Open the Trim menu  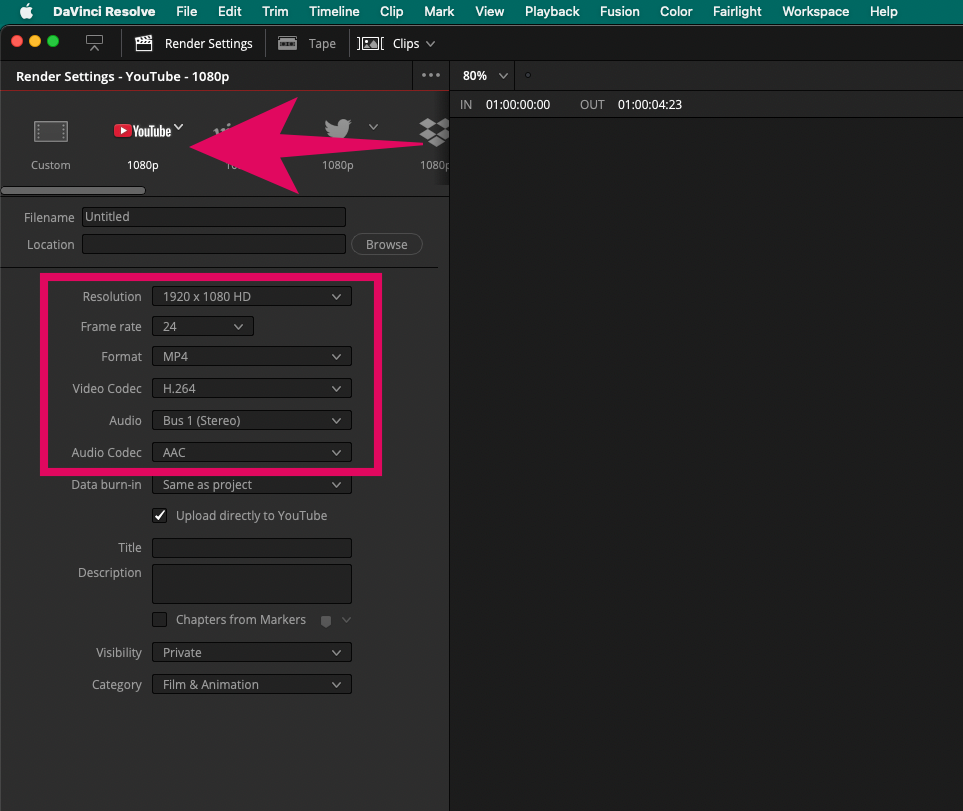[x=275, y=12]
